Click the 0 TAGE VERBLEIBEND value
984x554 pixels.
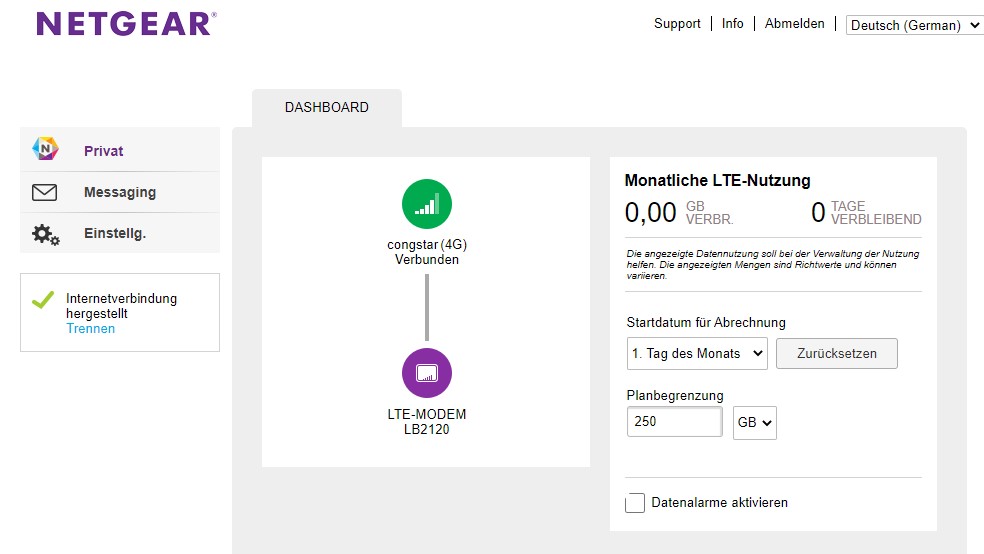click(866, 213)
